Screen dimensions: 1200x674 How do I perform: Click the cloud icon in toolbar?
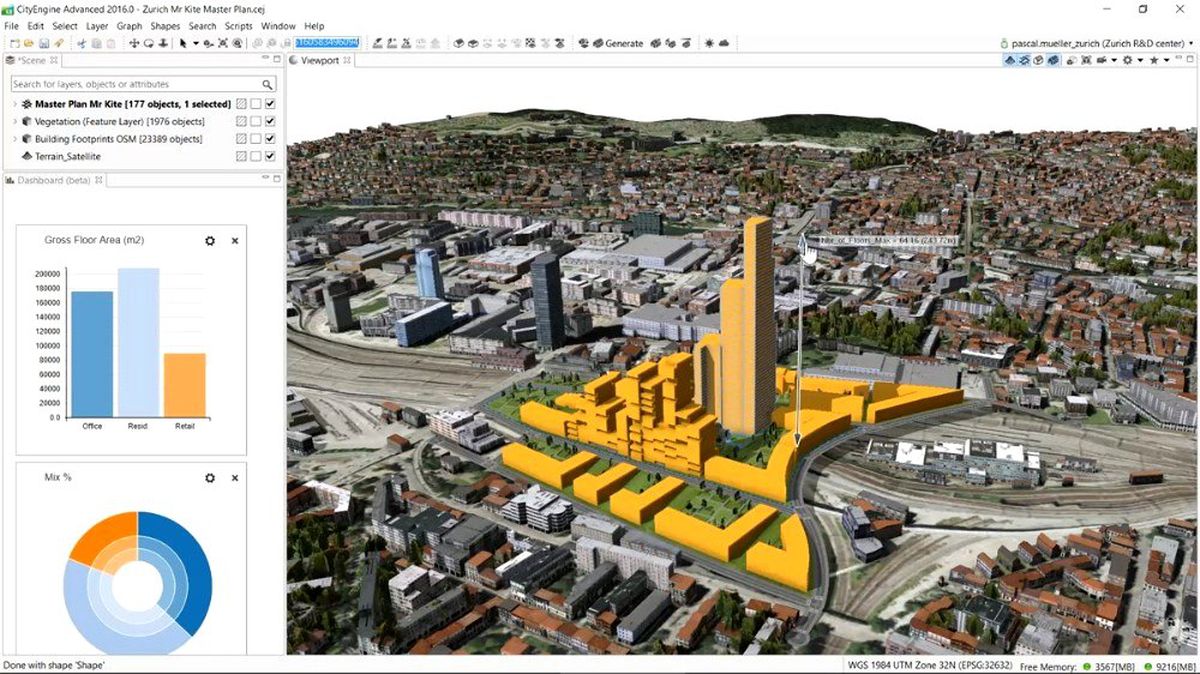point(724,43)
